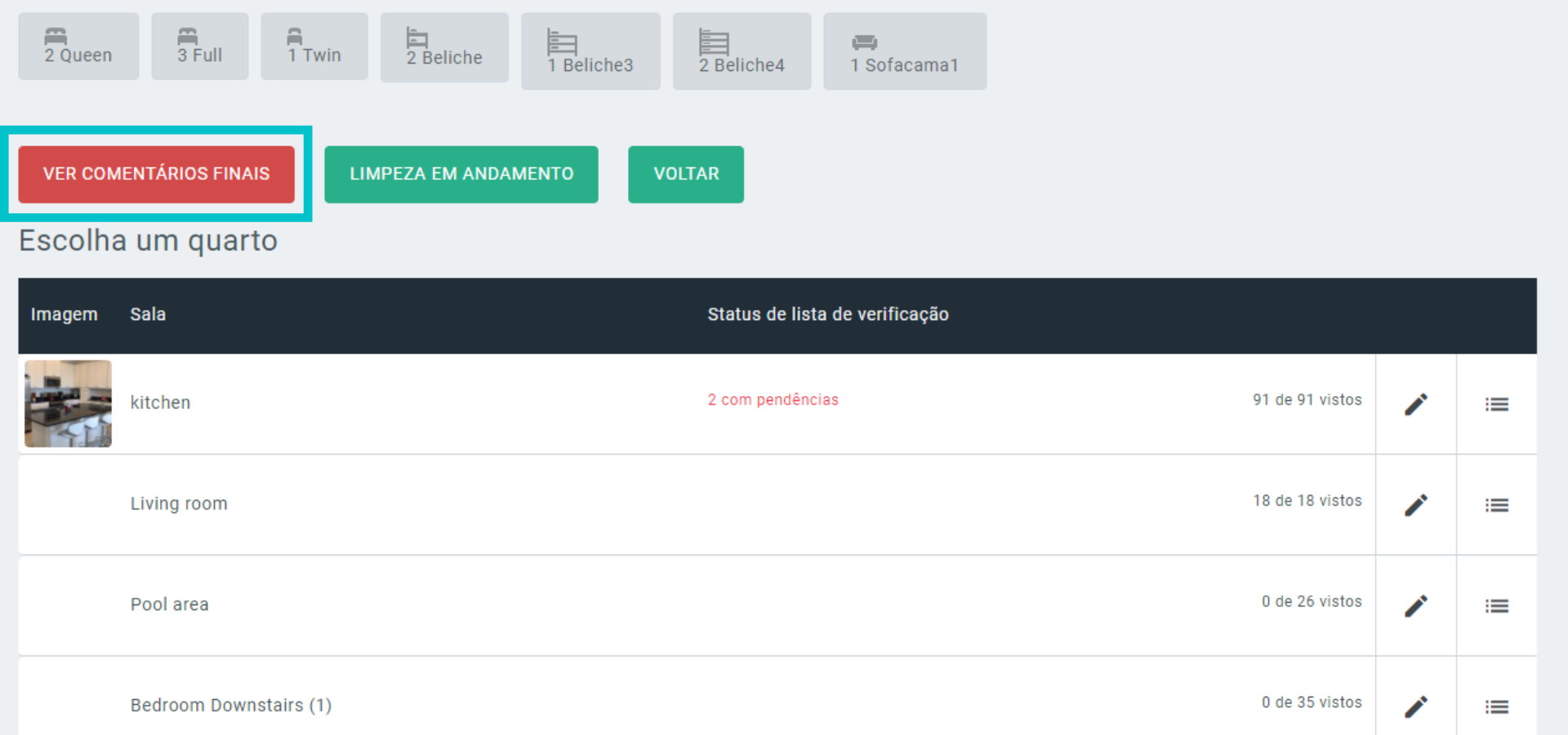Image resolution: width=1568 pixels, height=735 pixels.
Task: Go back using the Voltar button
Action: click(685, 174)
